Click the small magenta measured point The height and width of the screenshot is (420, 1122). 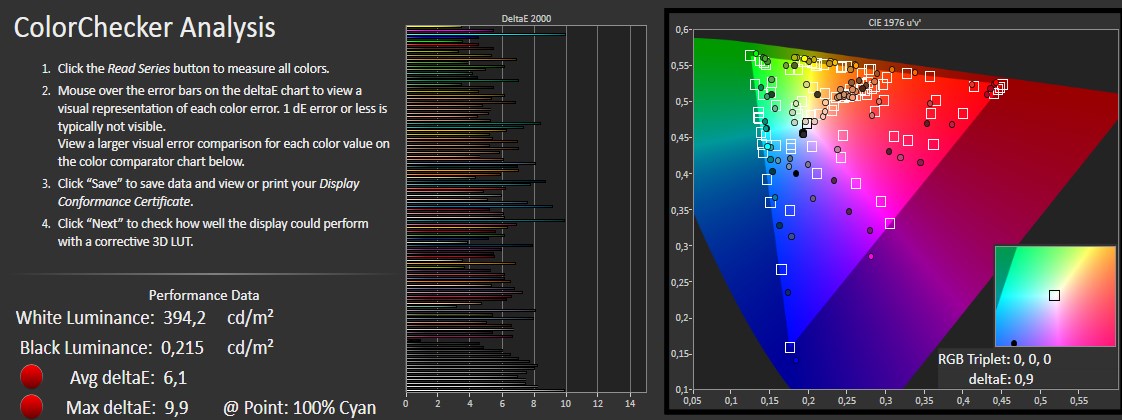point(871,257)
